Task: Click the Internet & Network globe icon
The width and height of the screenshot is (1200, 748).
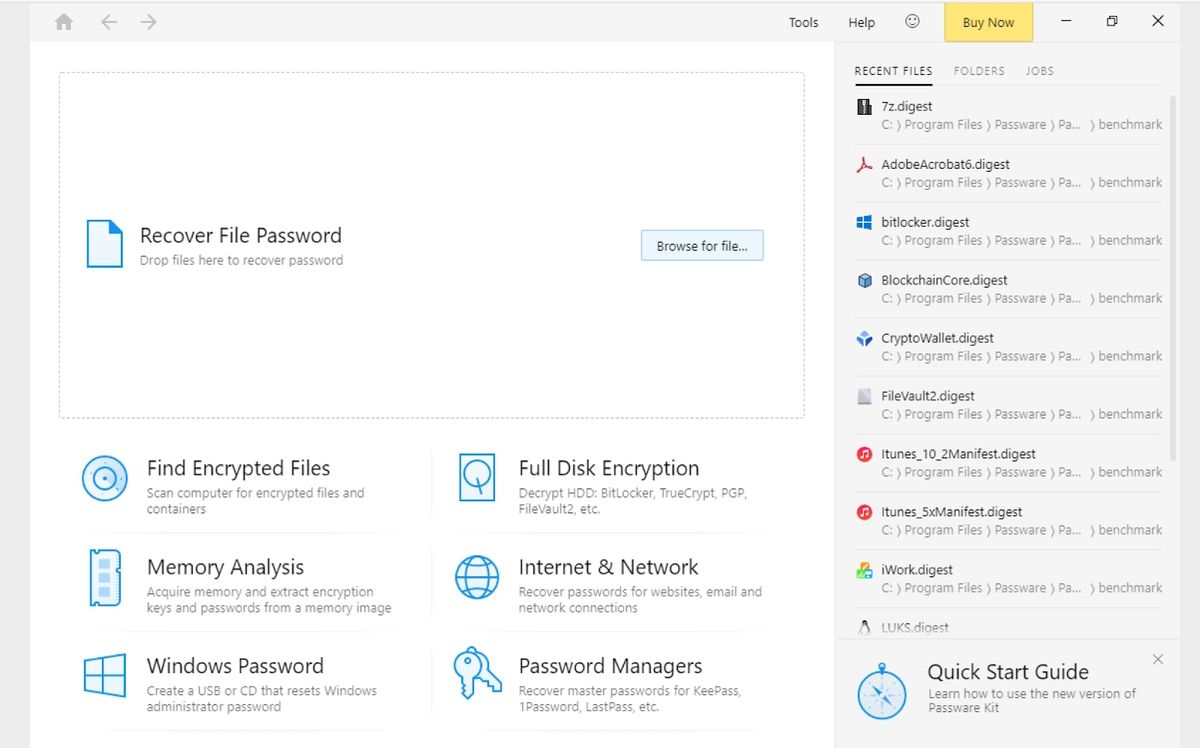Action: point(477,578)
